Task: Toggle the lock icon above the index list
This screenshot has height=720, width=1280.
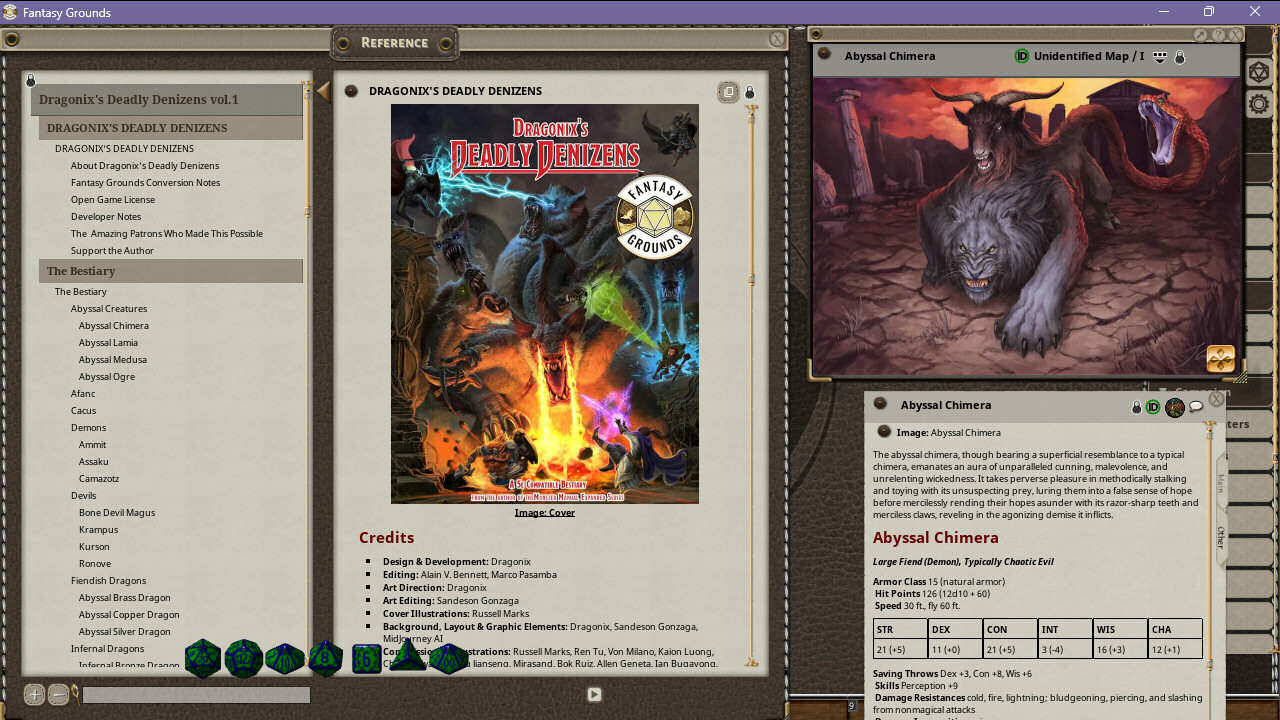Action: point(30,80)
